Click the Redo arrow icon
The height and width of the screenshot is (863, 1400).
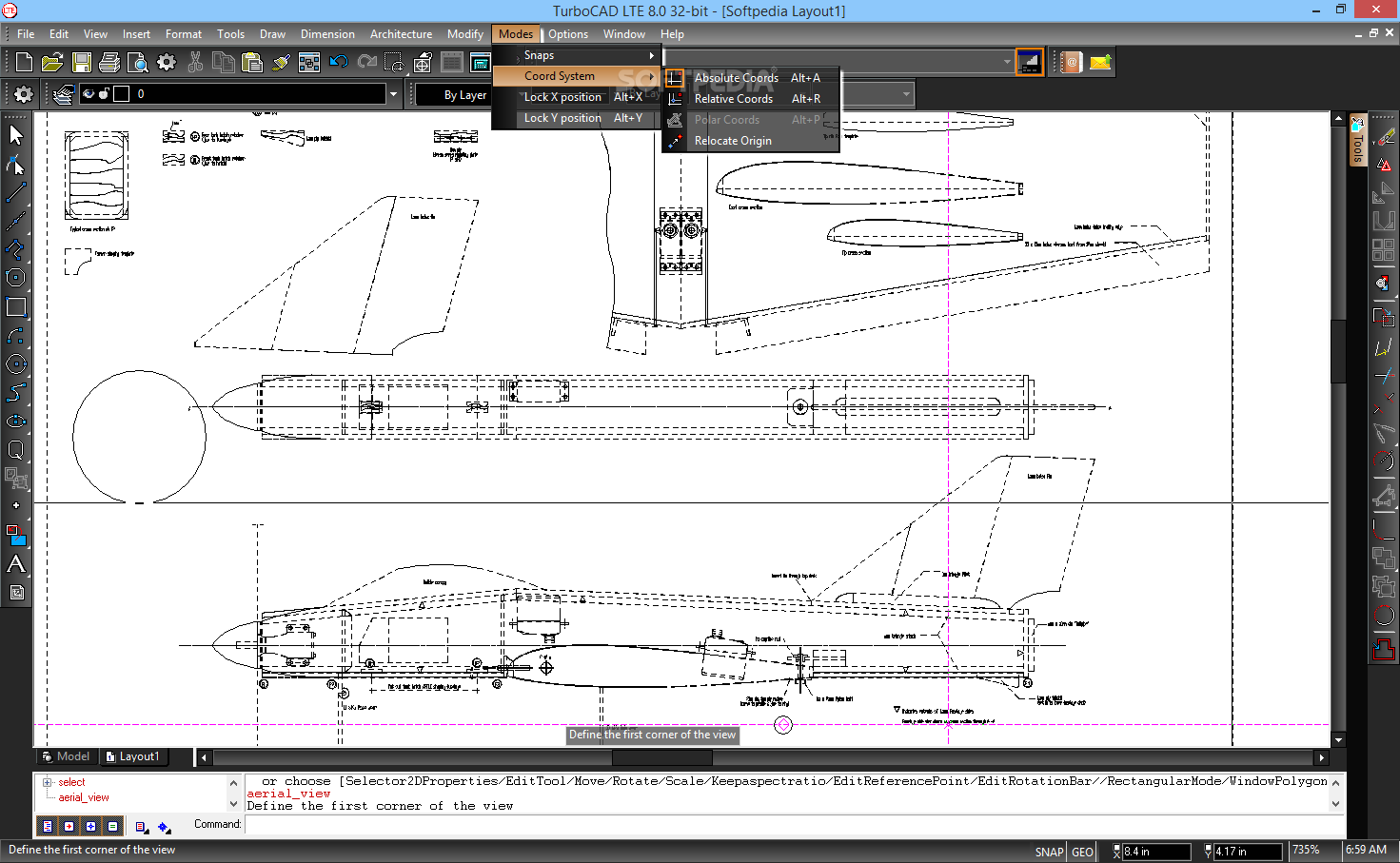click(x=367, y=63)
